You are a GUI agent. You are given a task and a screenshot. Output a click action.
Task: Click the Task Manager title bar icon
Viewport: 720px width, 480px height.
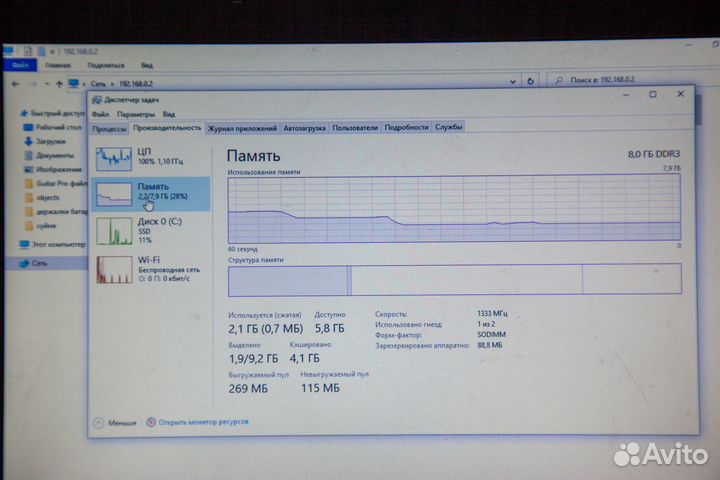pyautogui.click(x=96, y=100)
